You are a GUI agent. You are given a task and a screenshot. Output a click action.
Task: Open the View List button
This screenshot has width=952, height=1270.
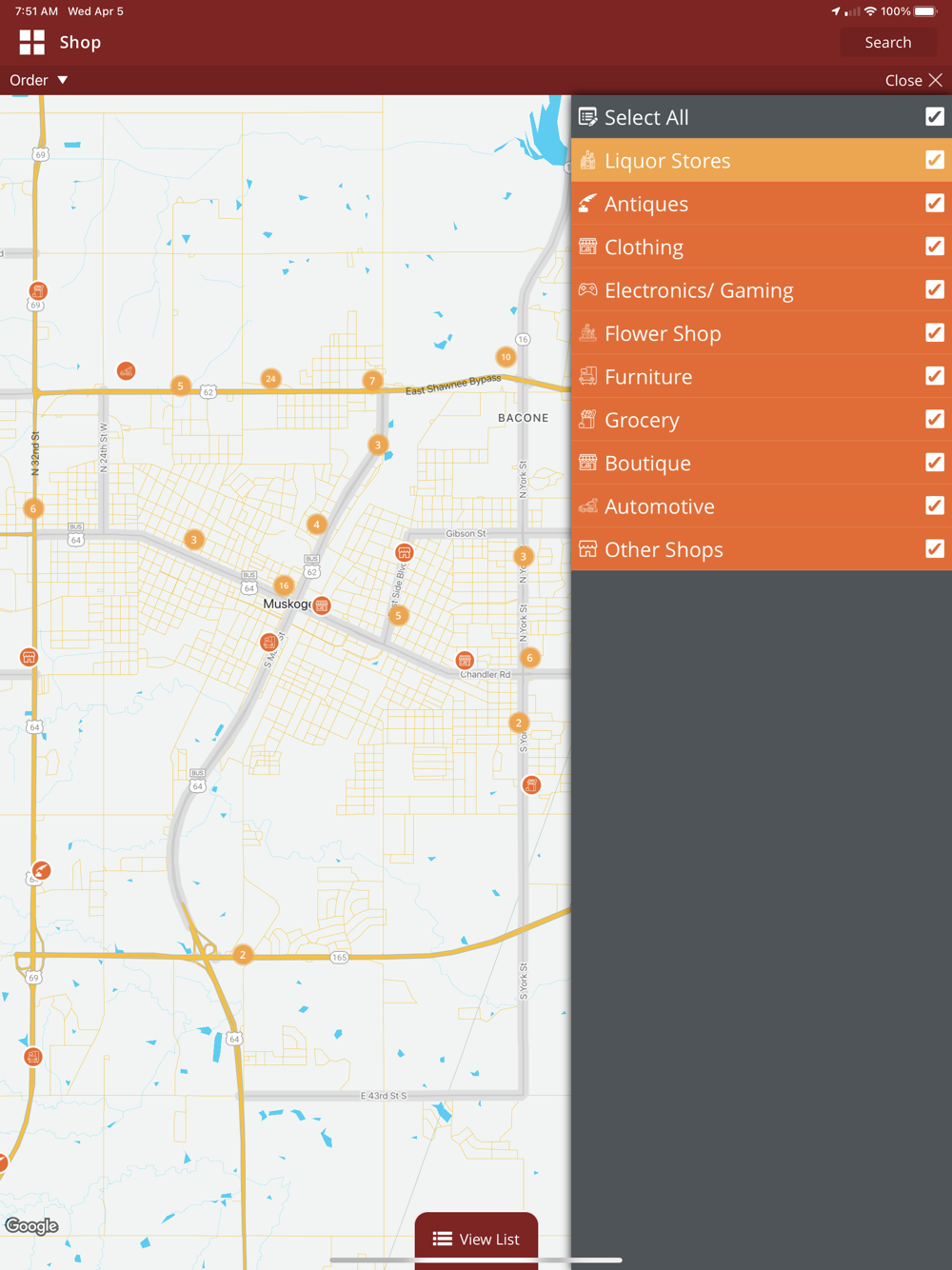tap(476, 1239)
